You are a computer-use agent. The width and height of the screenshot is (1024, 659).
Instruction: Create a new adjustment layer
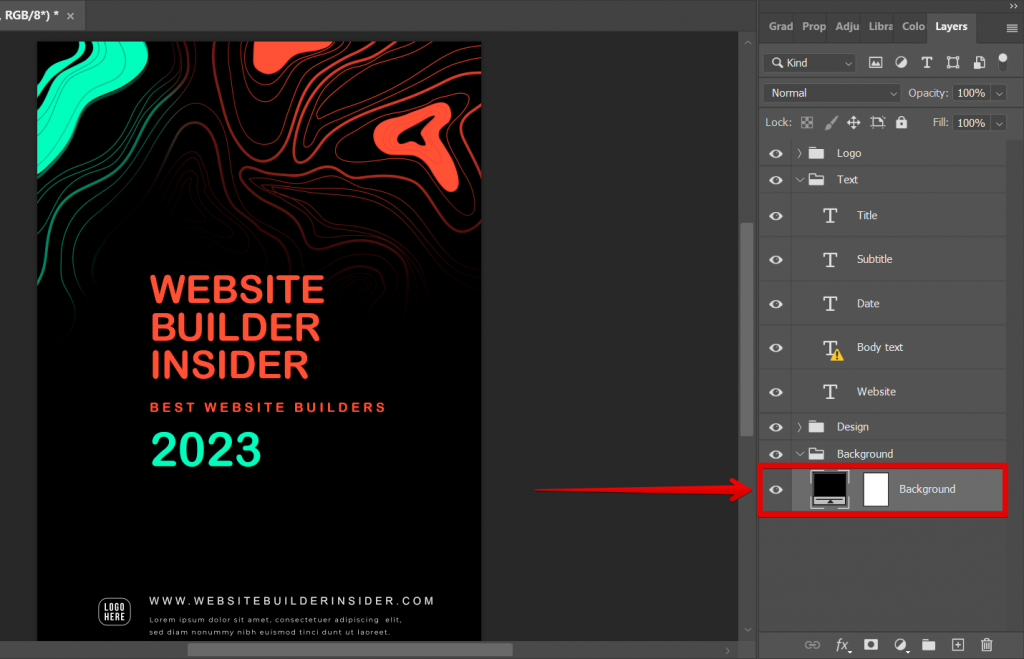(899, 645)
